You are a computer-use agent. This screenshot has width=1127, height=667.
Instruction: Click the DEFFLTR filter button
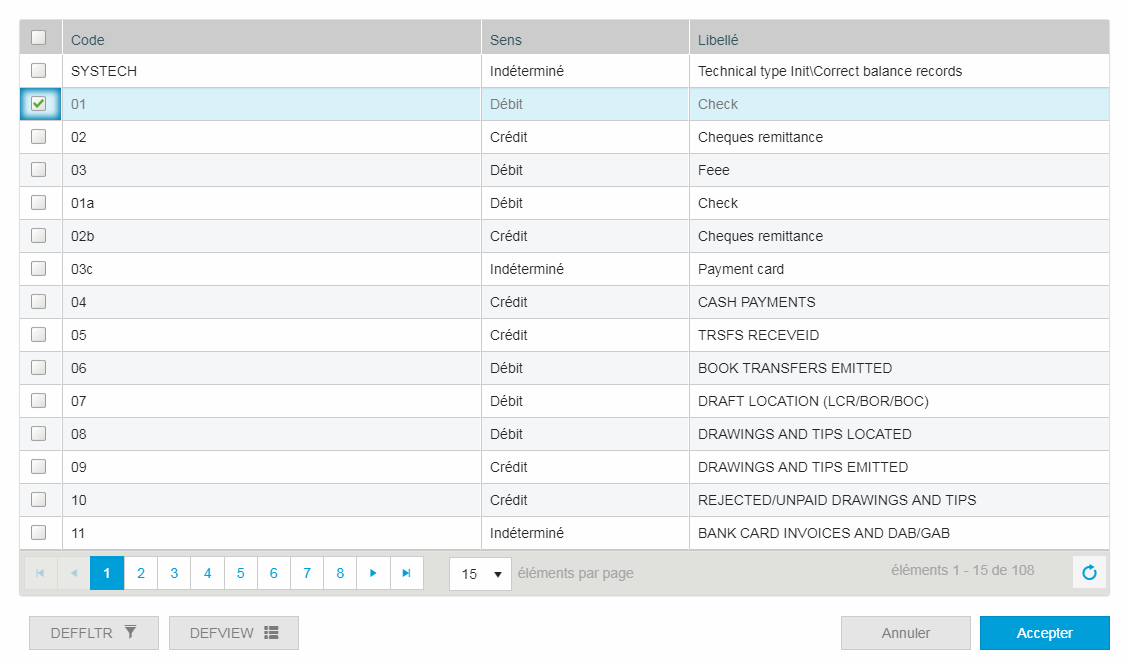[93, 633]
